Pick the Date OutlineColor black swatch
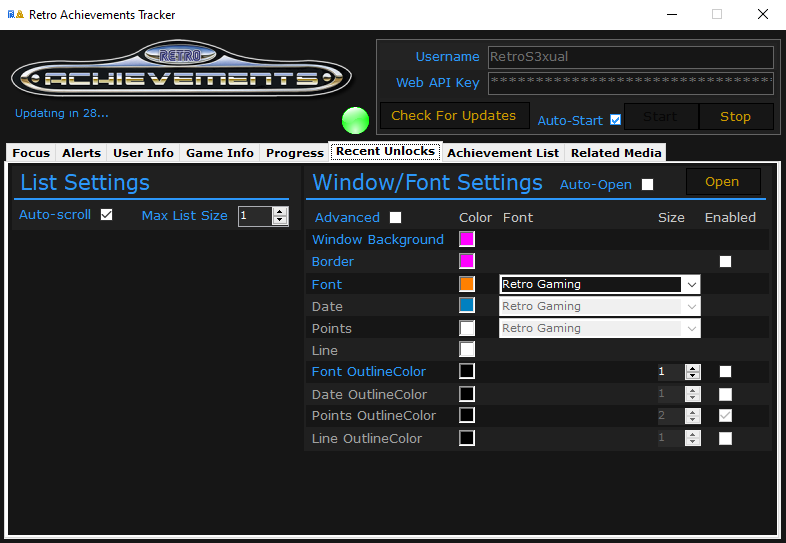This screenshot has height=543, width=786. pos(467,394)
